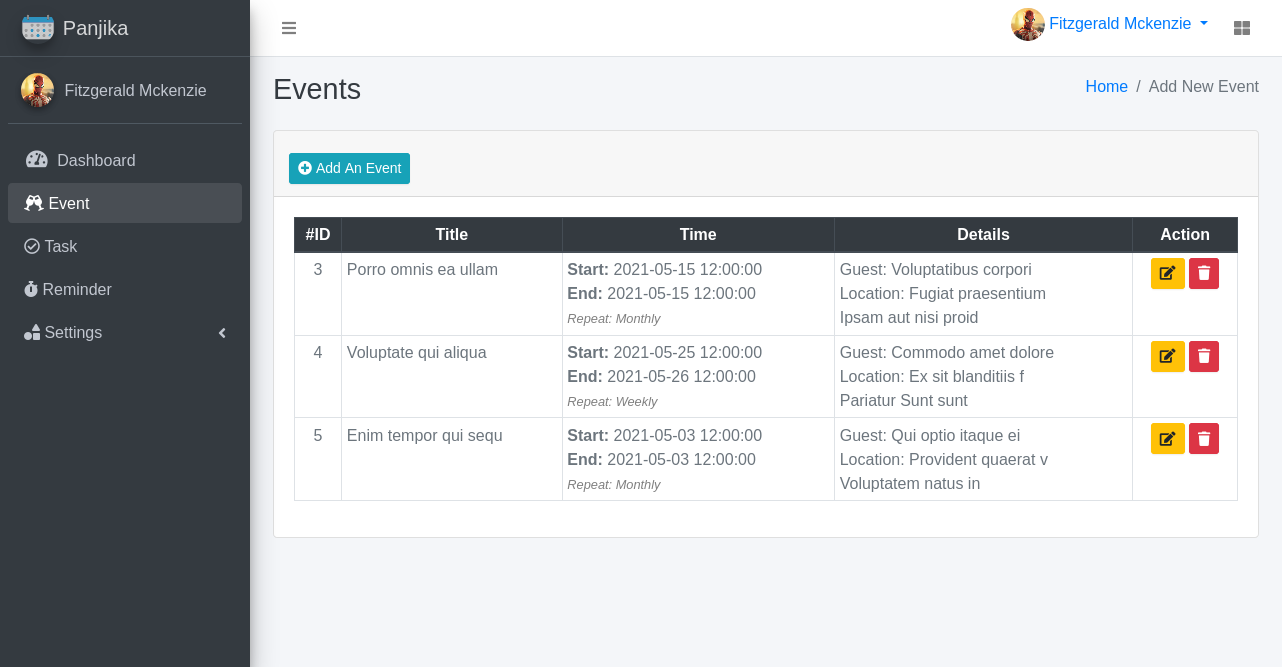Delete event 4 using the trash icon
The image size is (1282, 667).
tap(1204, 357)
